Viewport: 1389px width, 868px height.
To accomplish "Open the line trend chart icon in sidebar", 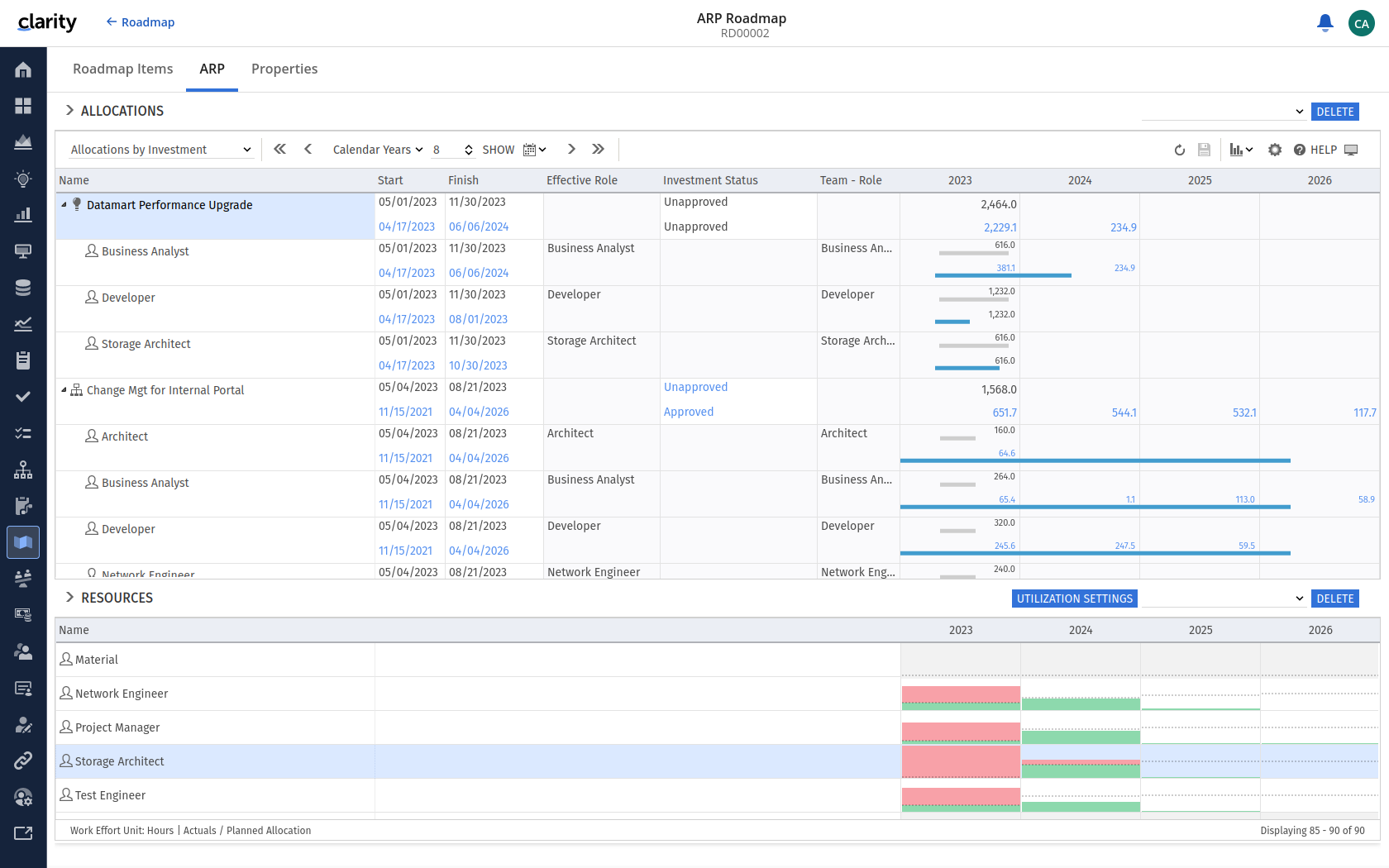I will pyautogui.click(x=23, y=324).
